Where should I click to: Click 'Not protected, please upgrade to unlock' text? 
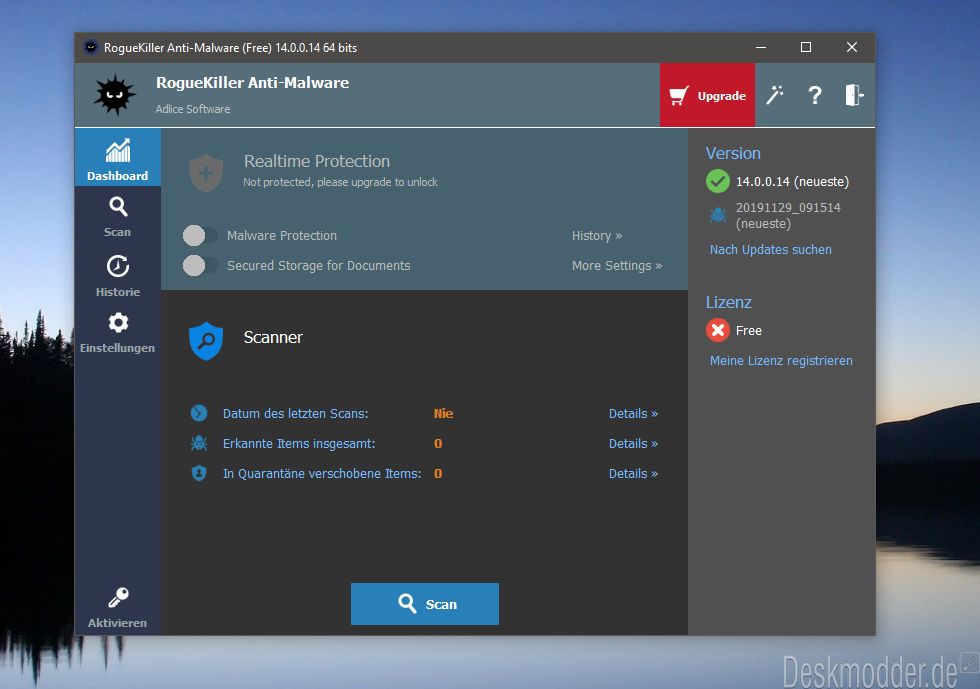click(x=341, y=182)
